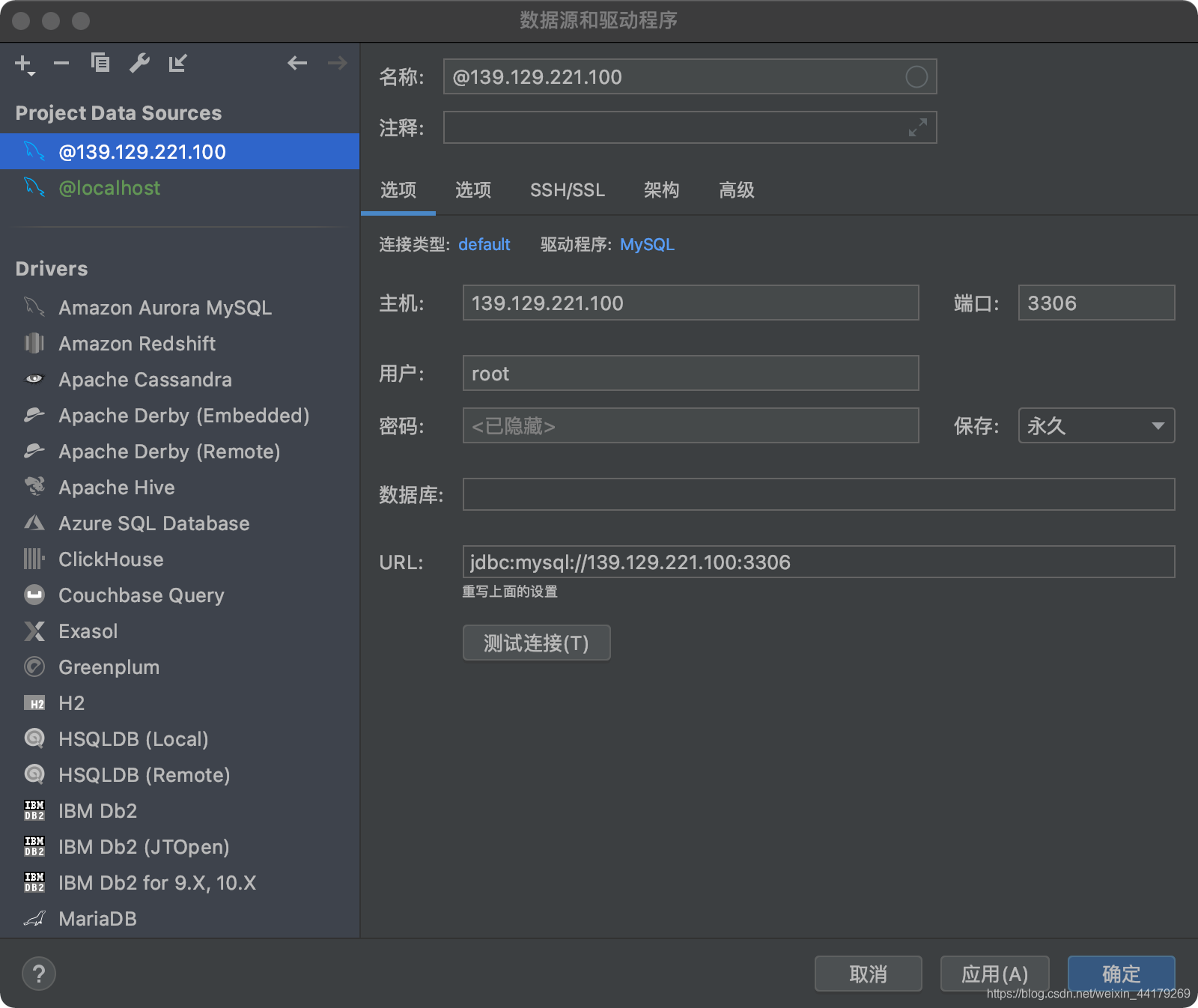Choose ClickHouse driver
1198x1008 pixels.
180,559
